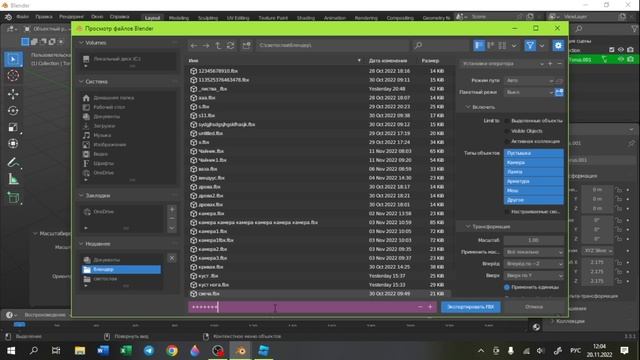This screenshot has width=640, height=360.
Task: Switch to vertical list display mode
Action: coord(479,46)
